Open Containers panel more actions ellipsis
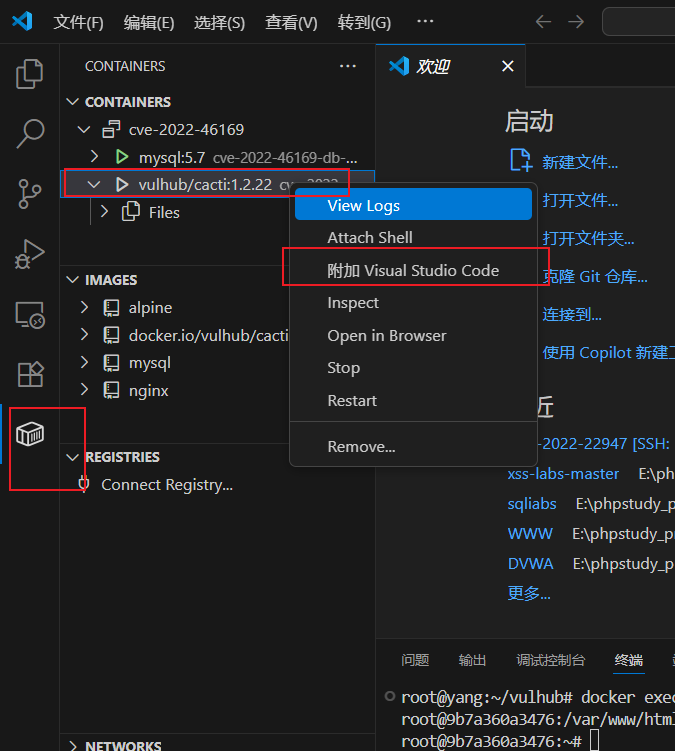The width and height of the screenshot is (675, 751). (347, 66)
